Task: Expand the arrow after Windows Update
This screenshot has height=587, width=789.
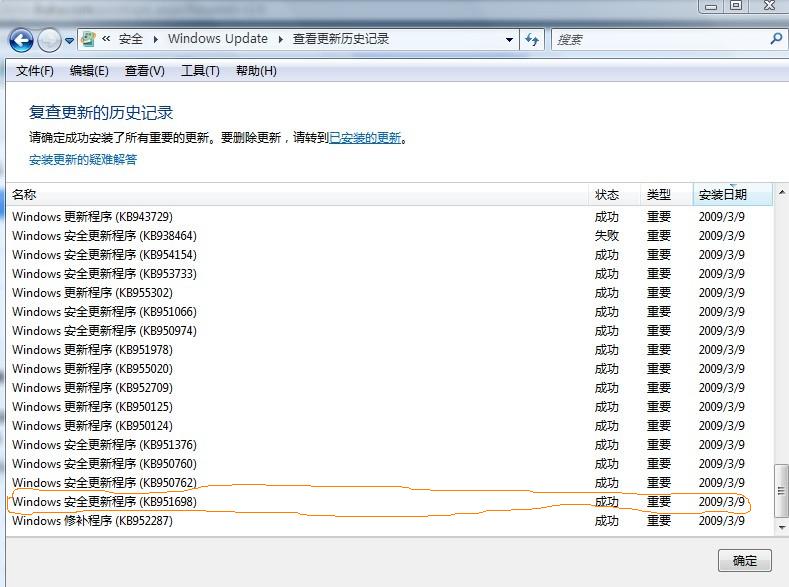Action: [280, 39]
